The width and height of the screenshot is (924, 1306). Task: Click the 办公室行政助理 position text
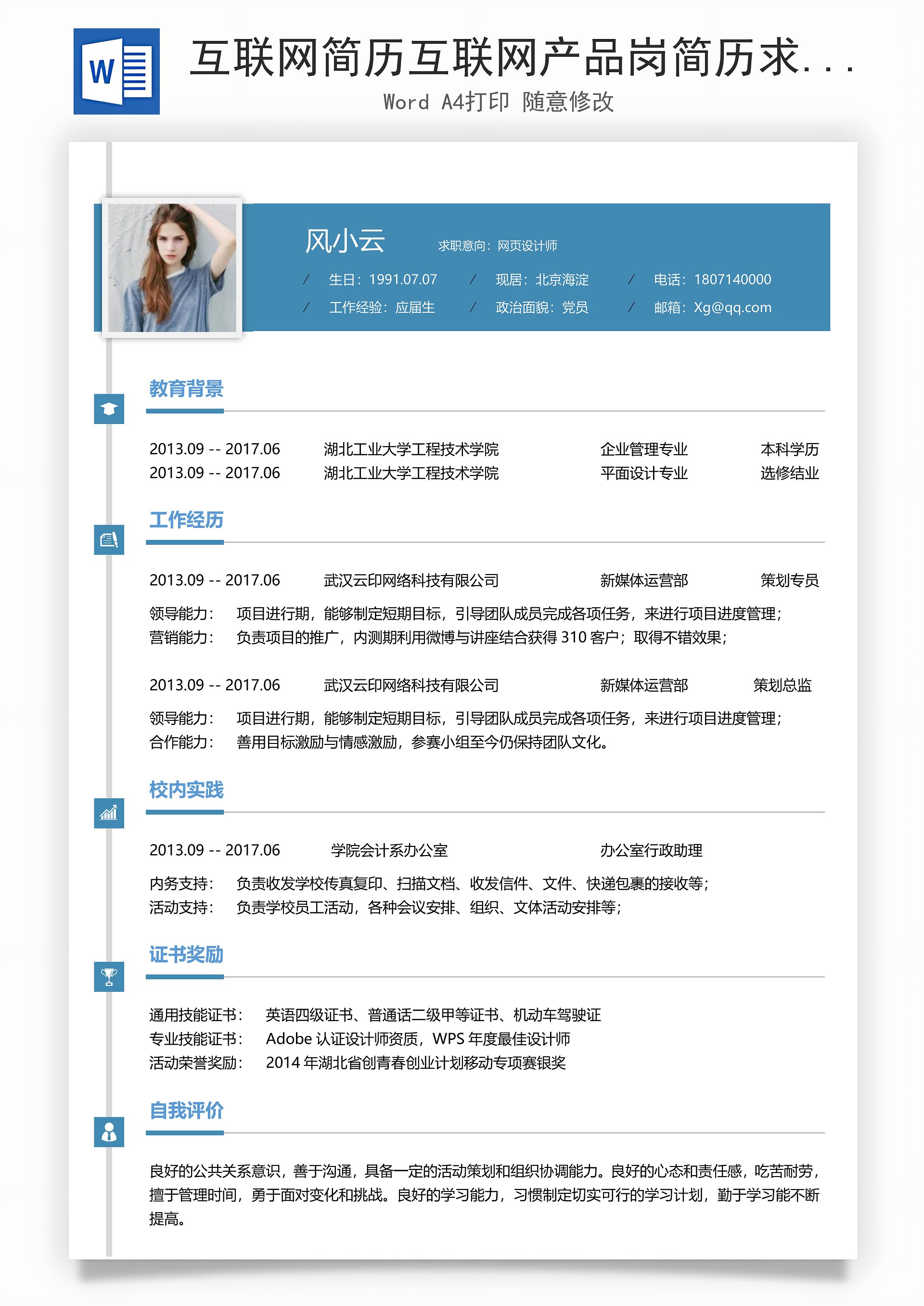651,850
